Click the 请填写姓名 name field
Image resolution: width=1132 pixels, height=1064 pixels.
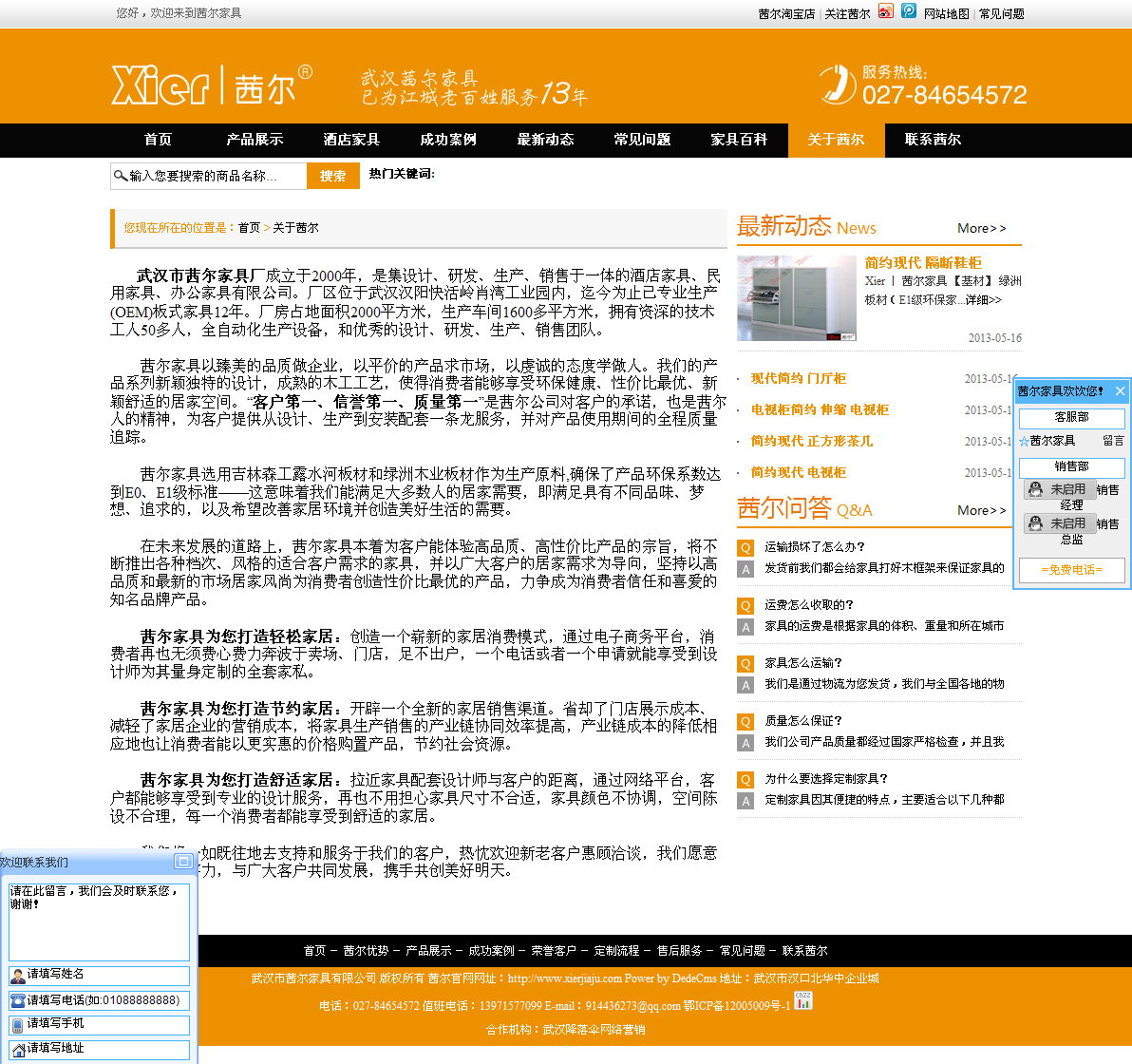click(104, 975)
